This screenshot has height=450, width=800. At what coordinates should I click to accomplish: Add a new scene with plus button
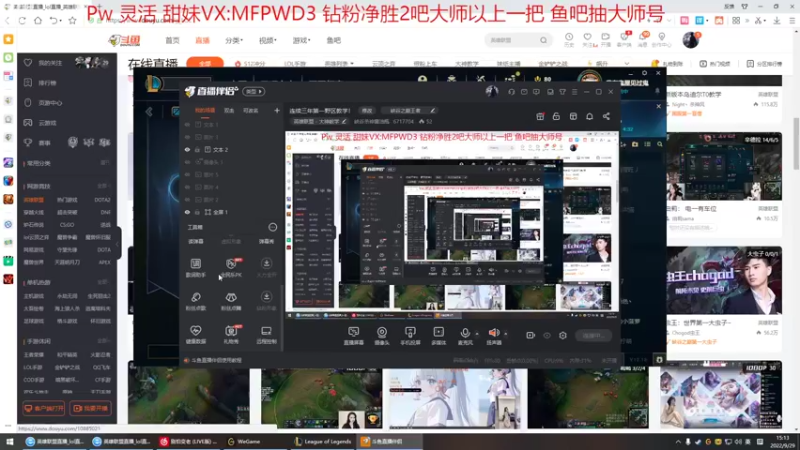(277, 110)
